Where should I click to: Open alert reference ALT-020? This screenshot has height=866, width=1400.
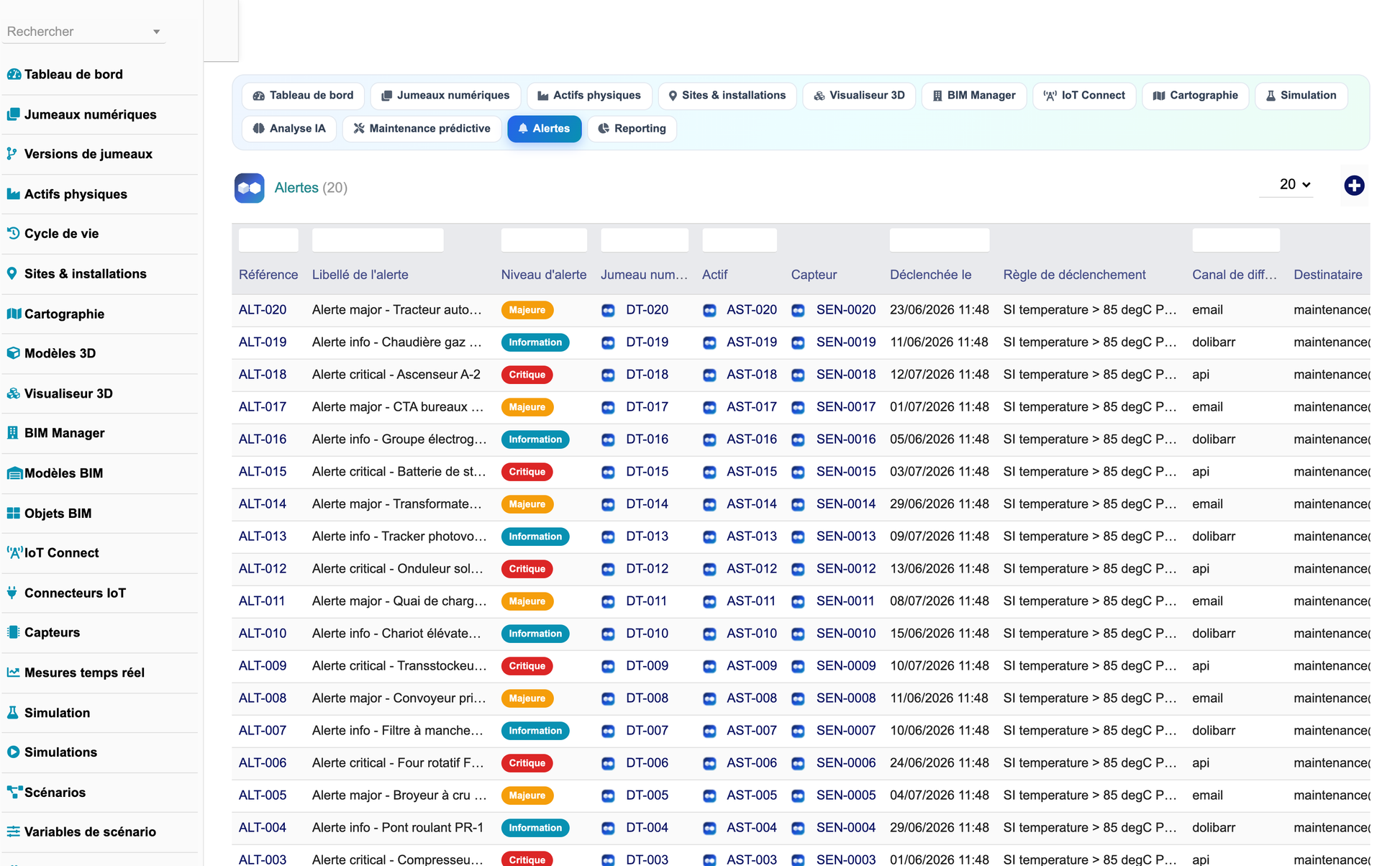[263, 310]
